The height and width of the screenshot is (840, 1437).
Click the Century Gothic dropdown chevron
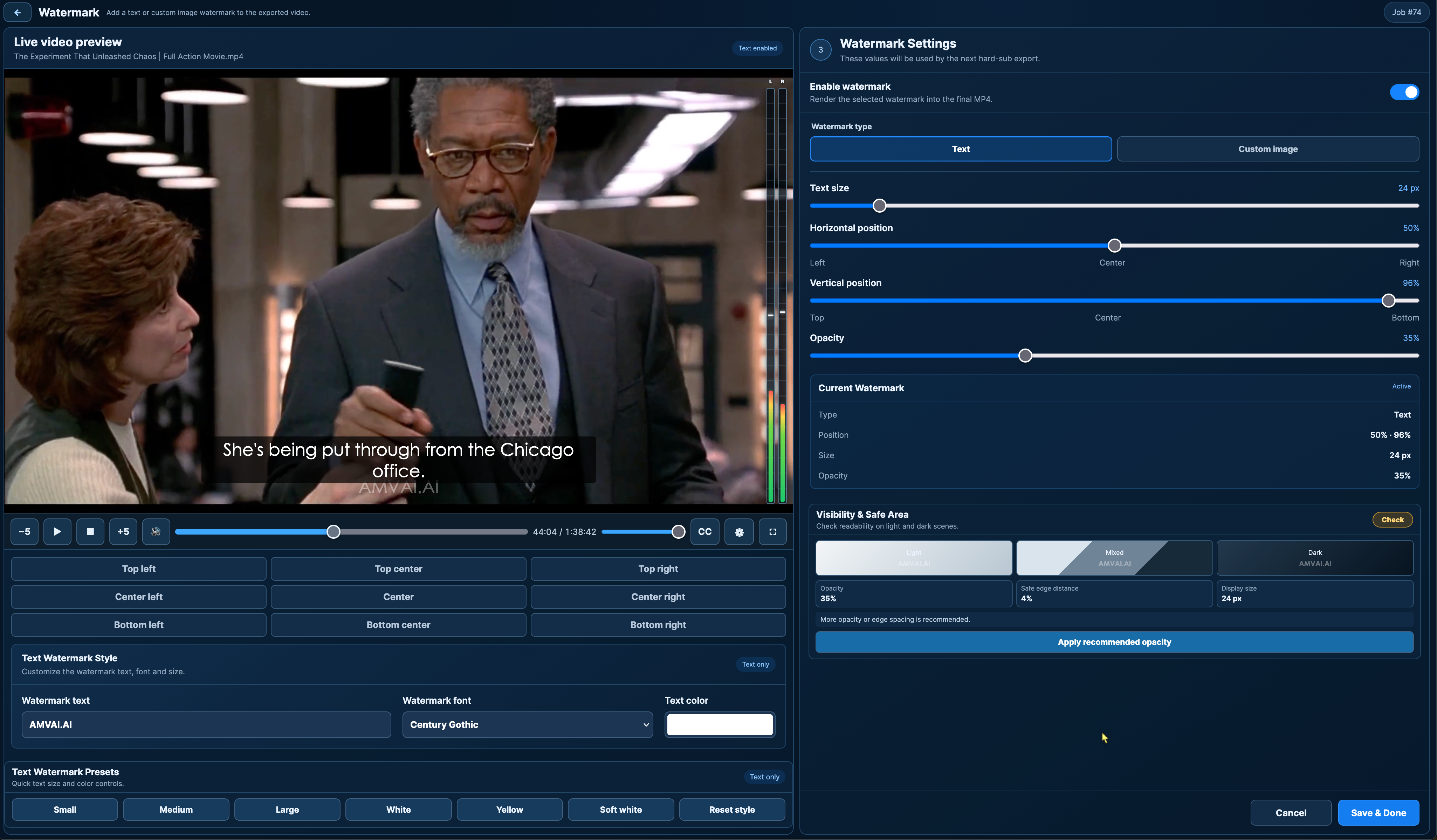click(x=646, y=725)
